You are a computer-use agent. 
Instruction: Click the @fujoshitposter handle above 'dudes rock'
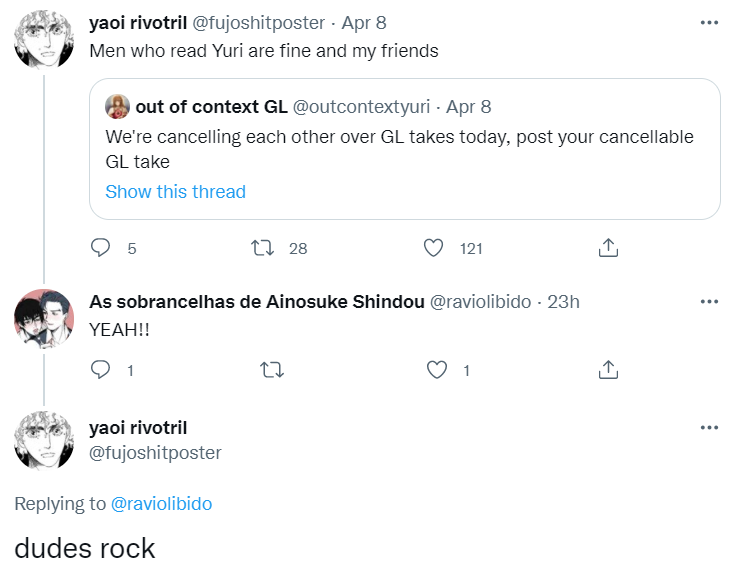point(155,453)
